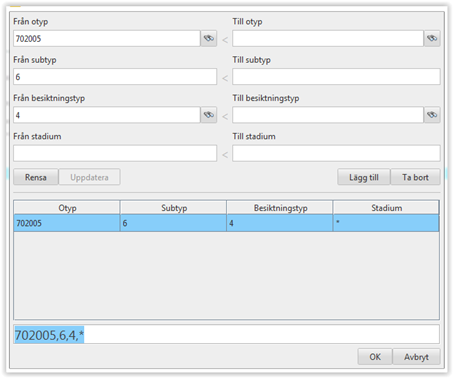Sort by the Otyp column header
The image size is (453, 378).
(67, 208)
